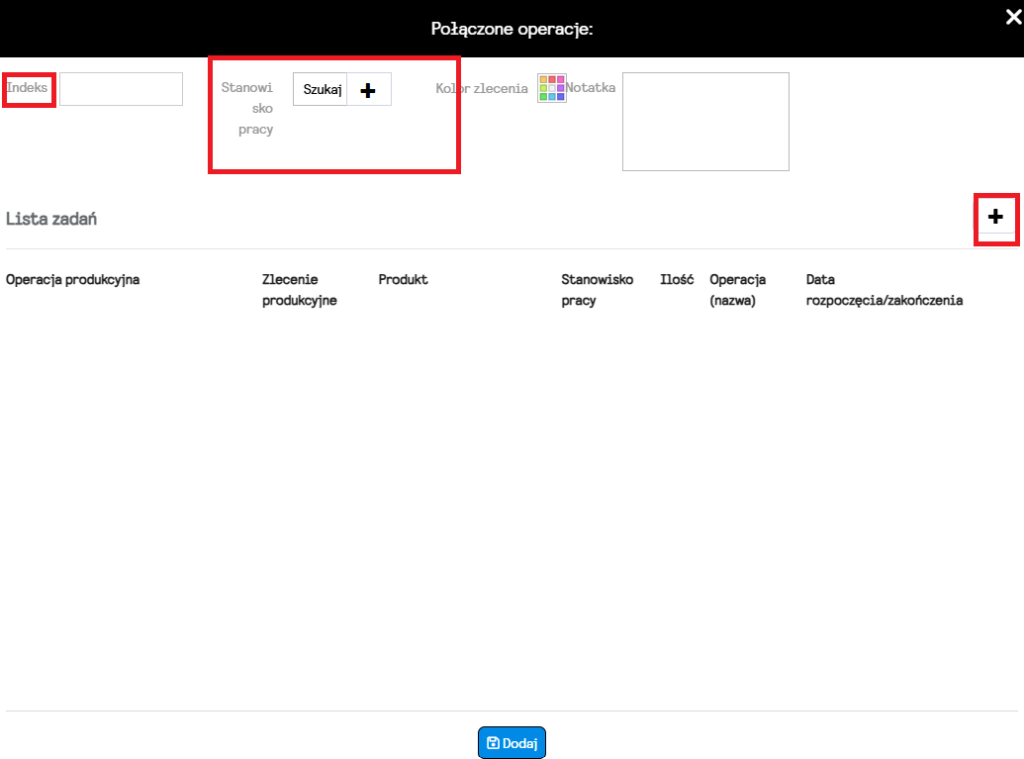Click the blue Dodaj save button
This screenshot has height=759, width=1024.
tap(512, 743)
